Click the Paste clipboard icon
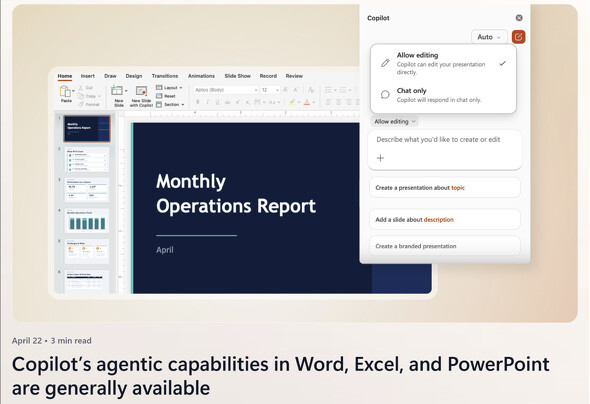This screenshot has width=590, height=404. pyautogui.click(x=65, y=91)
